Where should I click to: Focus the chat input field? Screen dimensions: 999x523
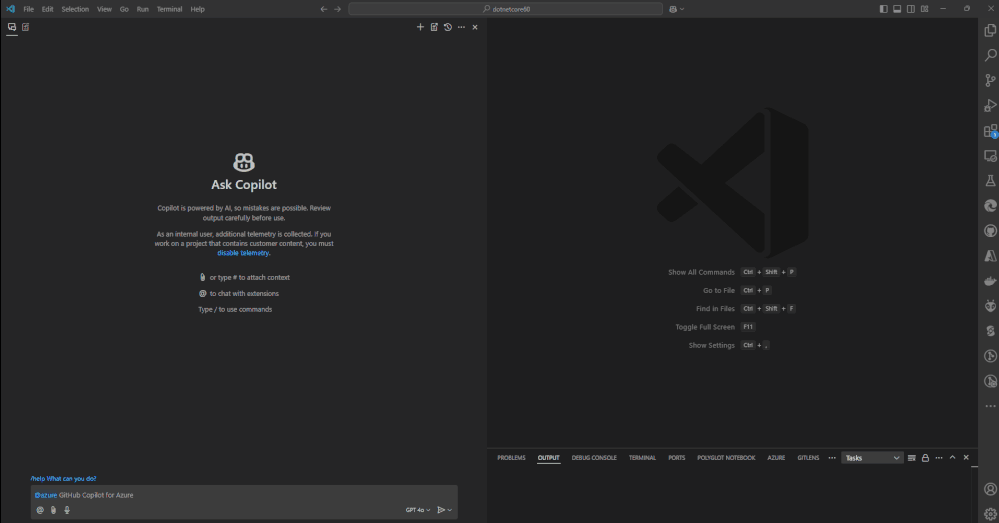[244, 495]
